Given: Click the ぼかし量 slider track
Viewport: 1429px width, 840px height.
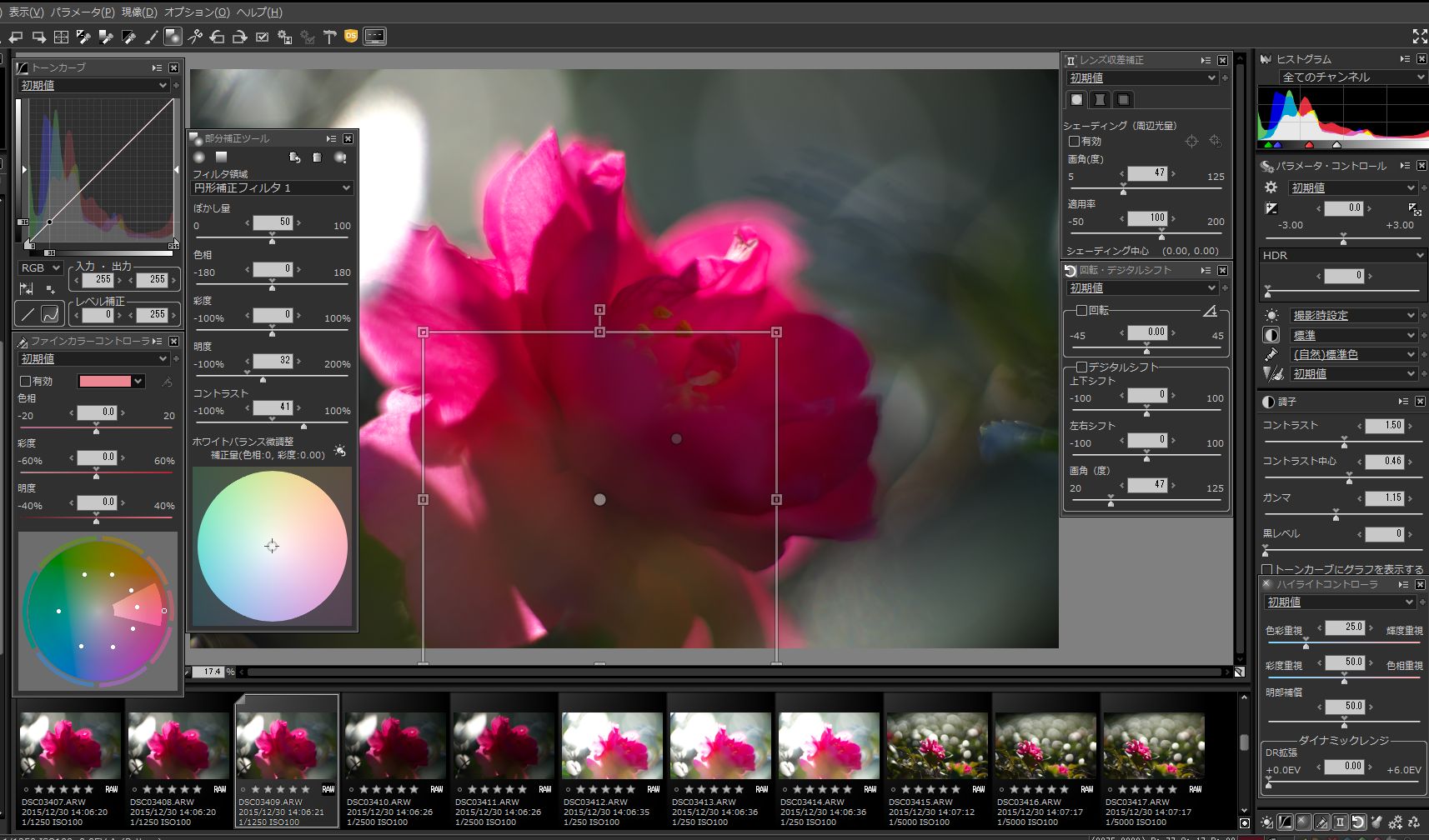Looking at the screenshot, I should [x=272, y=237].
